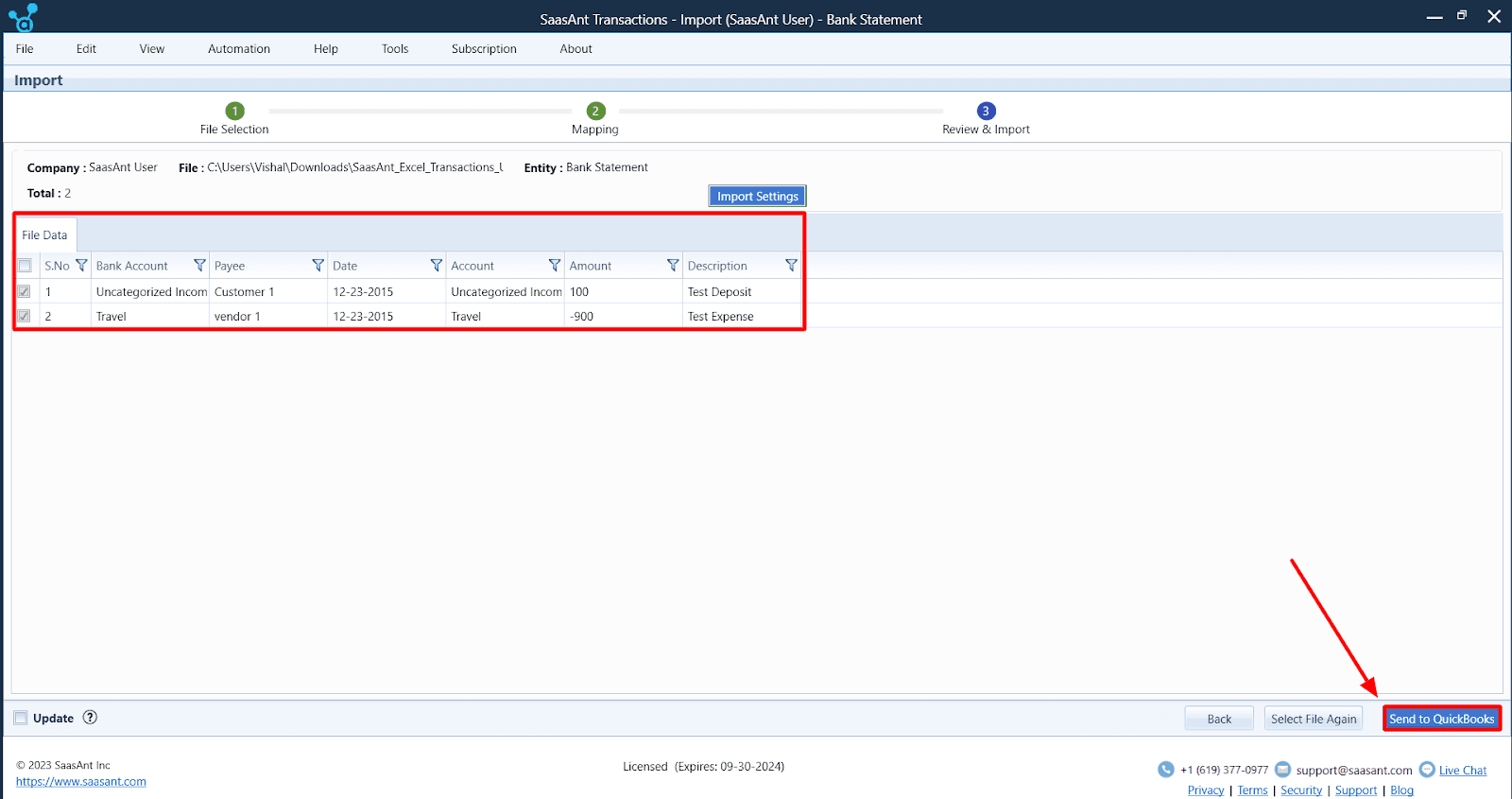Image resolution: width=1512 pixels, height=799 pixels.
Task: Open the Edit menu
Action: [86, 49]
